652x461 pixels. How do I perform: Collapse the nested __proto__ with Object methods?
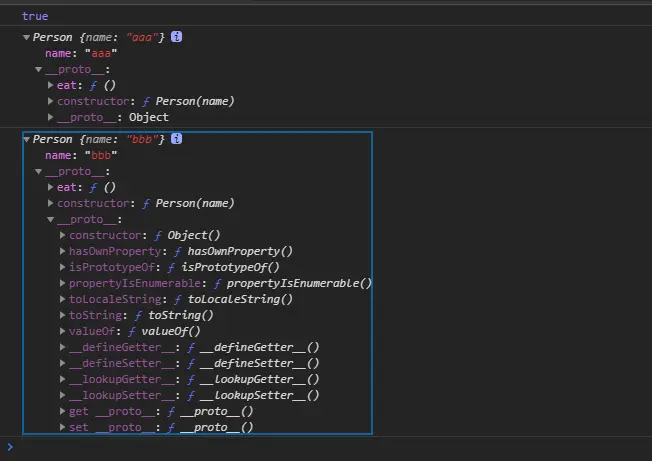pos(50,219)
